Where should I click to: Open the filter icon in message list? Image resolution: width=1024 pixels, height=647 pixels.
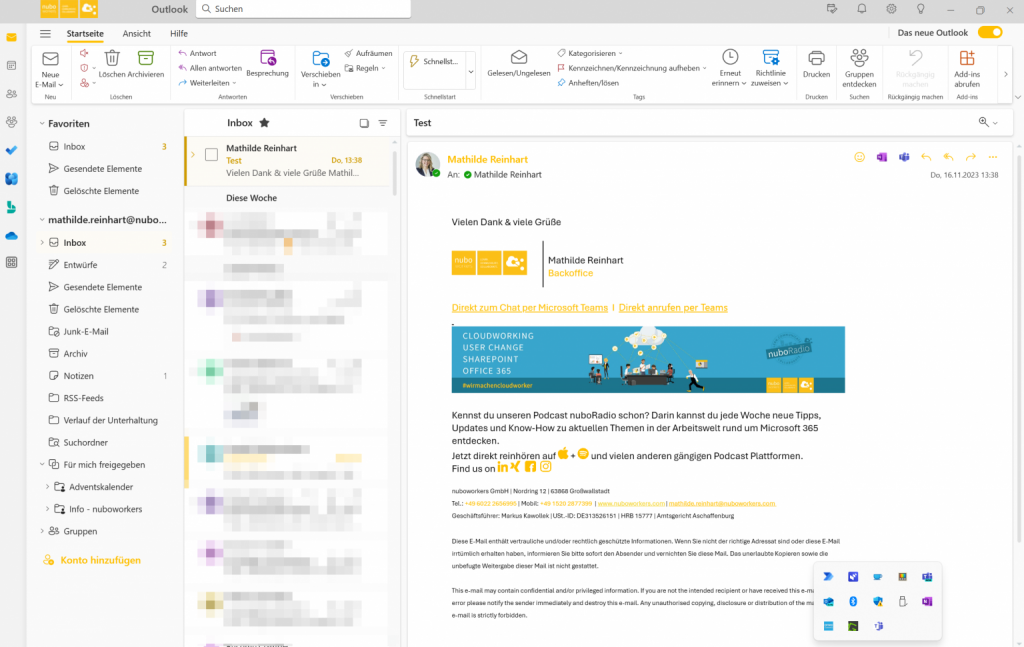(383, 123)
